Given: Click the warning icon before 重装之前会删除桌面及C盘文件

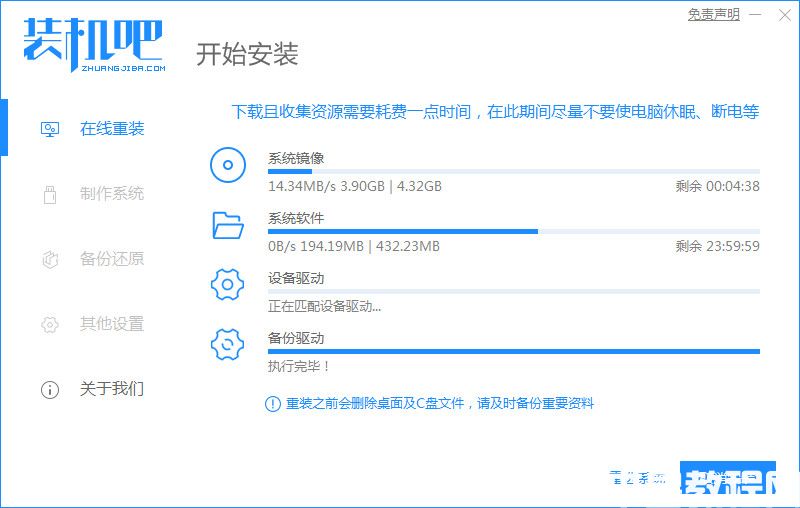Looking at the screenshot, I should tap(273, 404).
